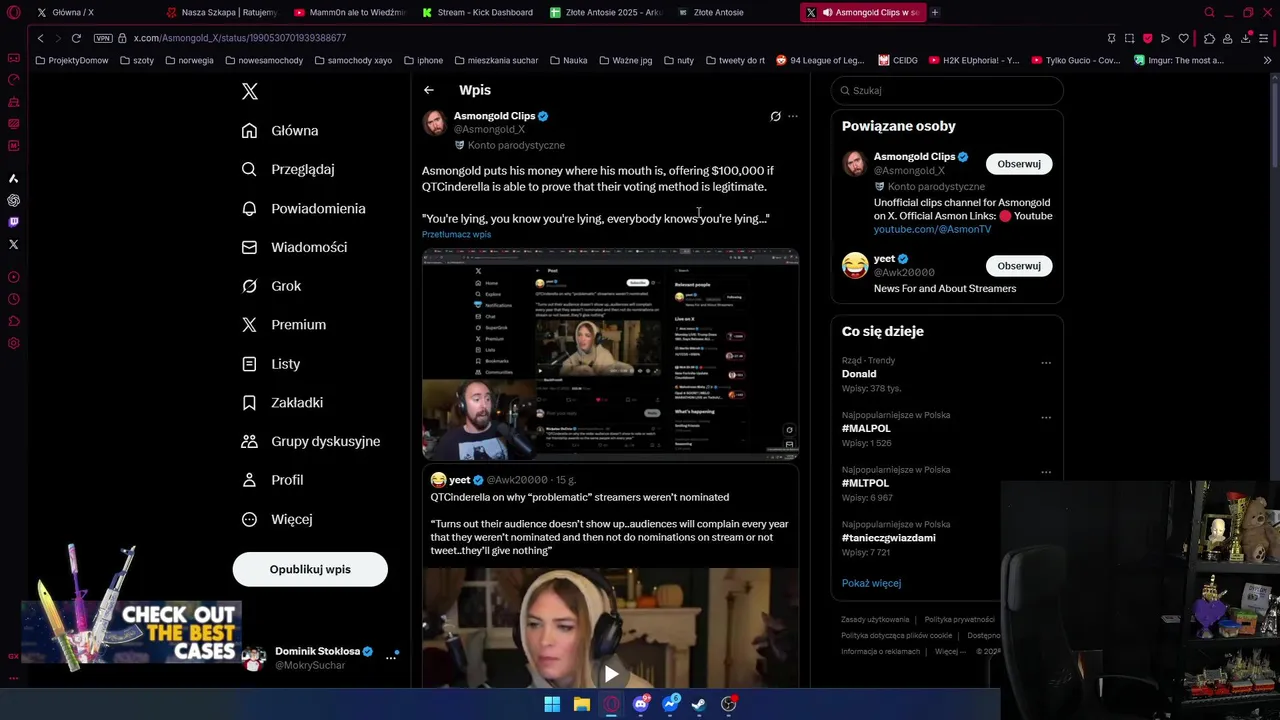Open the Donald trending topic

[x=859, y=374]
